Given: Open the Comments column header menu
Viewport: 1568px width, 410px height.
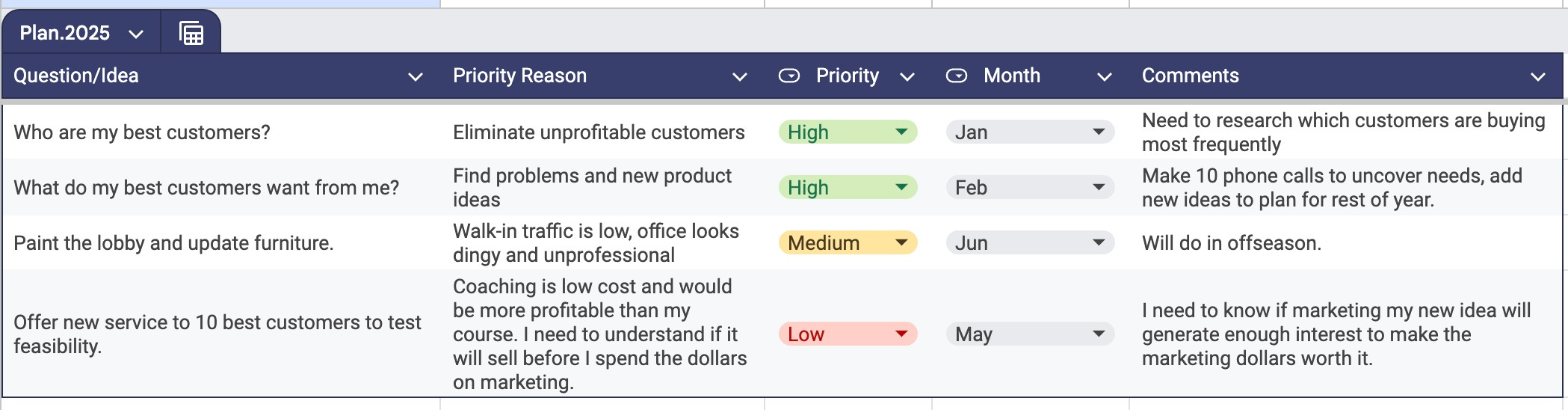Looking at the screenshot, I should pos(1538,76).
